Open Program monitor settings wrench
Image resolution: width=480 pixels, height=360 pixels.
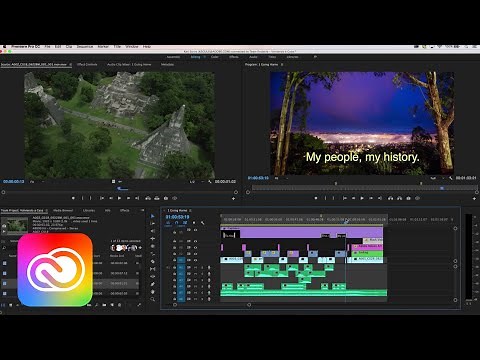coord(451,178)
